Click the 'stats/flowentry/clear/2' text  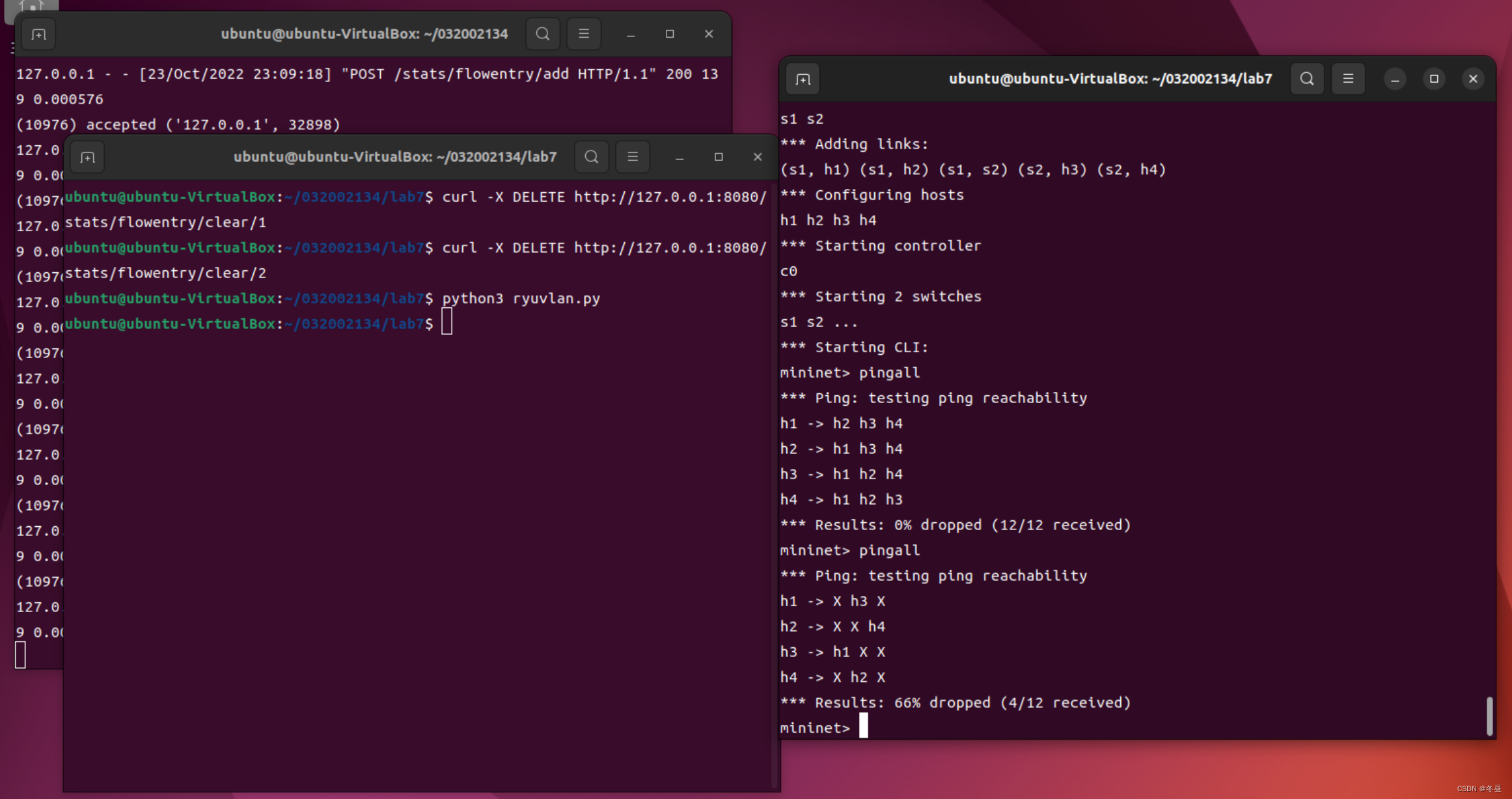tap(165, 273)
